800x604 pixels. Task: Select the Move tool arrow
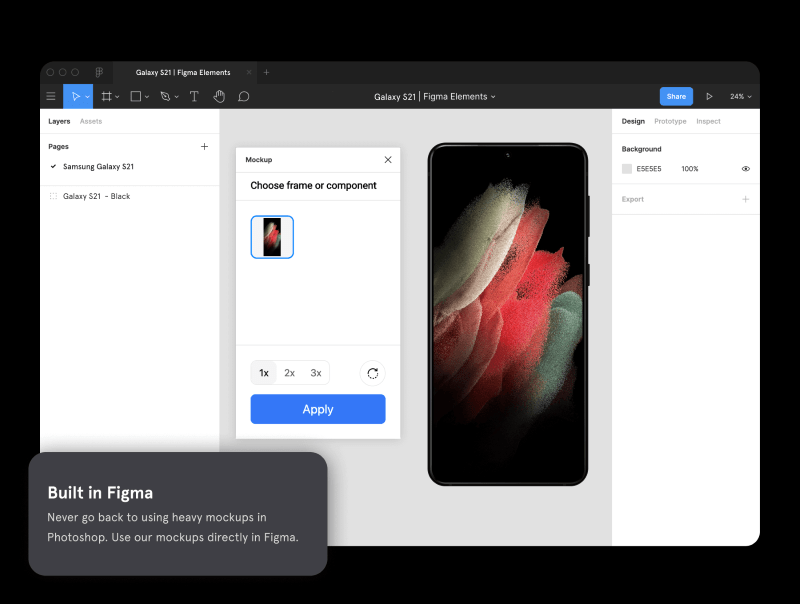click(x=75, y=97)
